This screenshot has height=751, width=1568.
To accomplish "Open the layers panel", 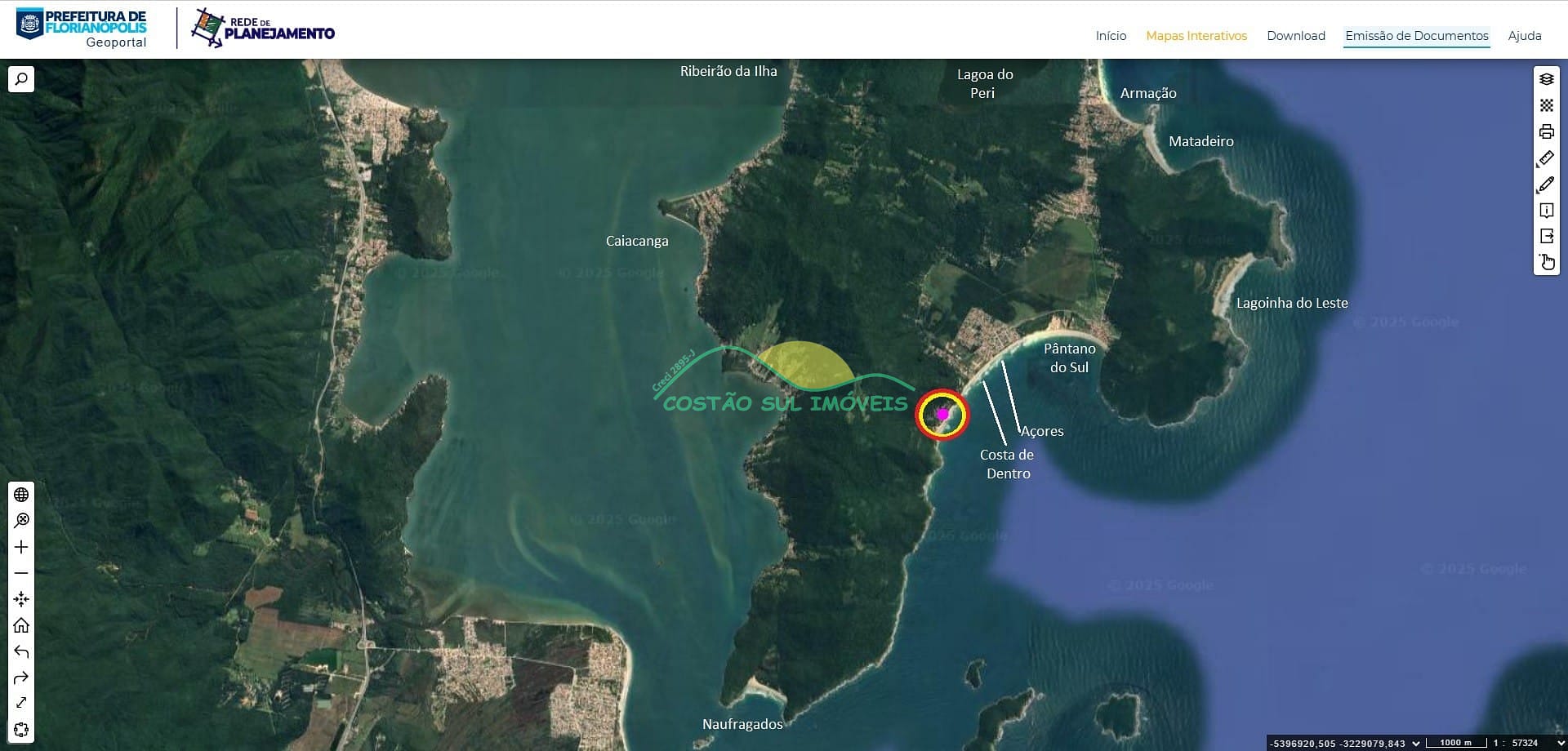I will coord(1546,79).
